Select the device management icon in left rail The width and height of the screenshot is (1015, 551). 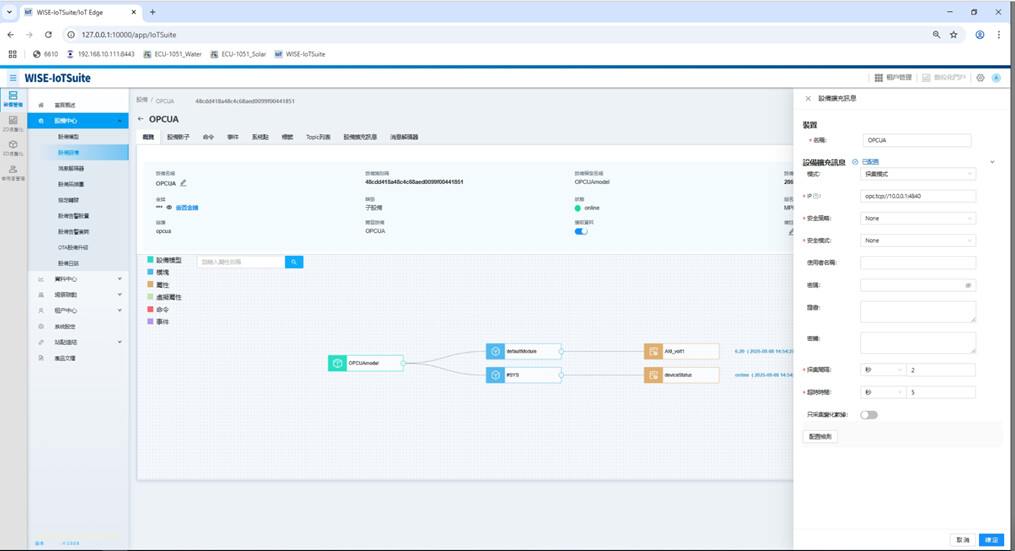(13, 98)
